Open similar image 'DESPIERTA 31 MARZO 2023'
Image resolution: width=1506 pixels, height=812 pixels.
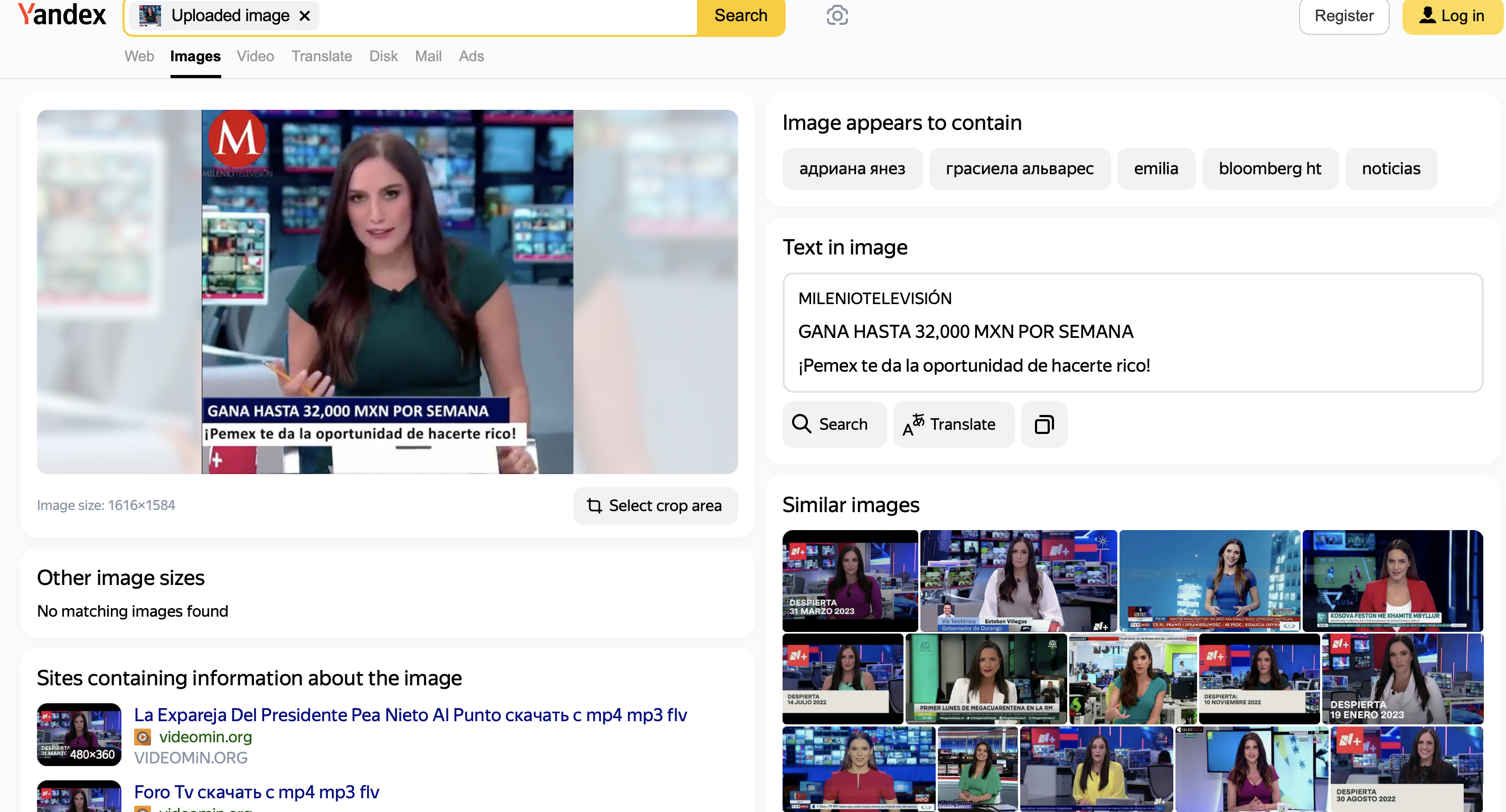click(850, 581)
